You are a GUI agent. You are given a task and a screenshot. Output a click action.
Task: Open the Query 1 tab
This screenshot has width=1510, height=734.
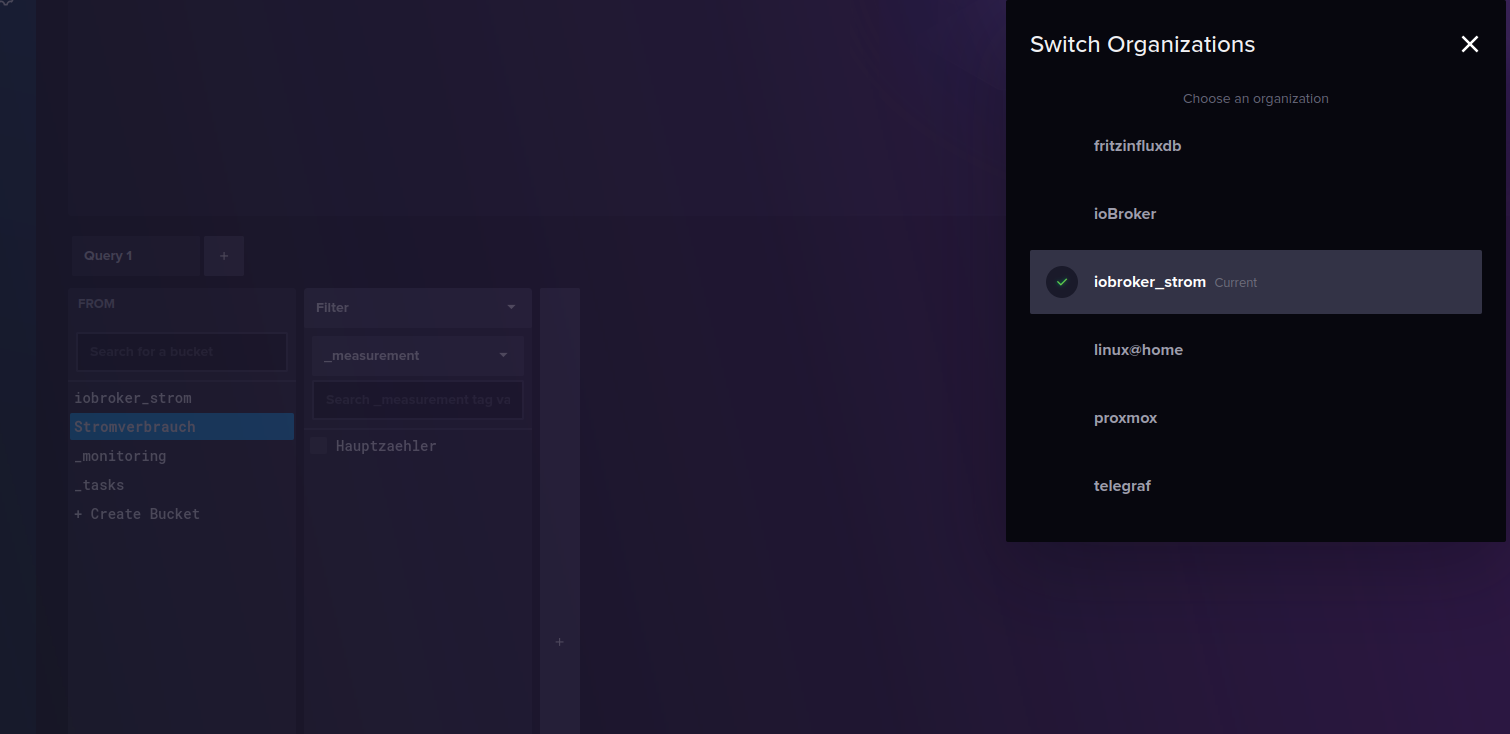pyautogui.click(x=135, y=256)
